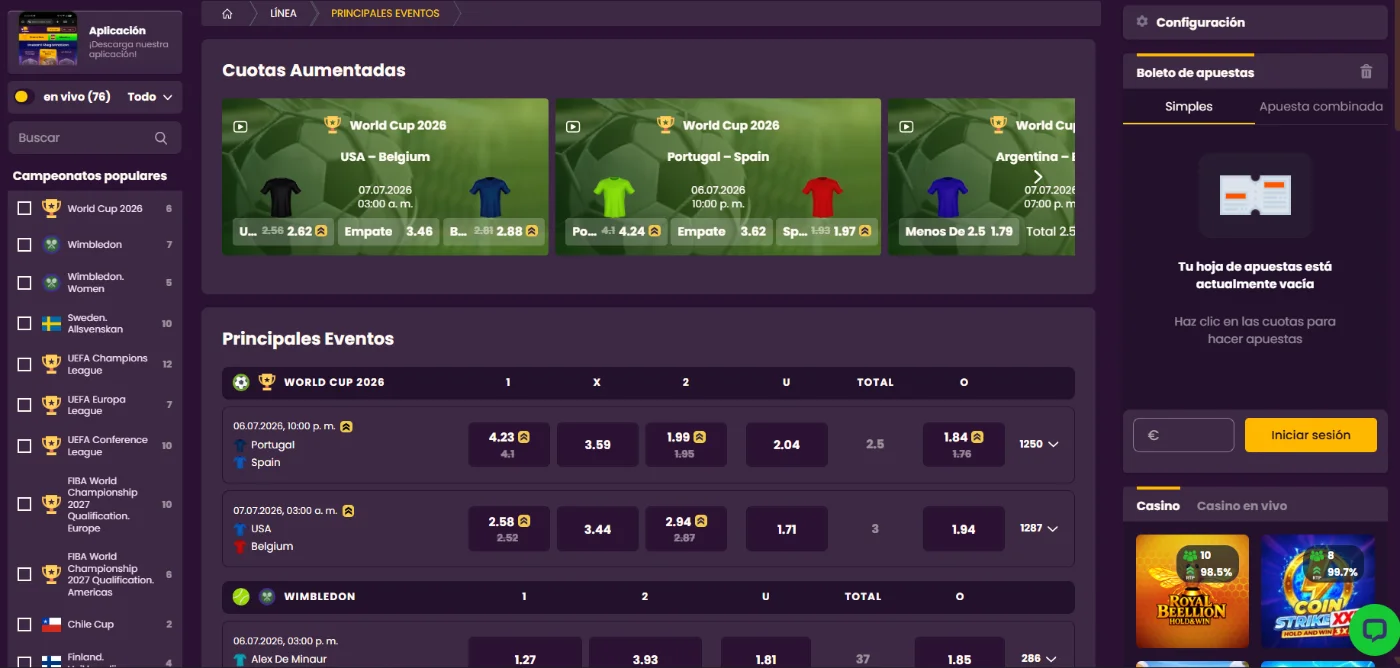Switch to Simples bet tab
Viewport: 1400px width, 668px height.
tap(1189, 107)
